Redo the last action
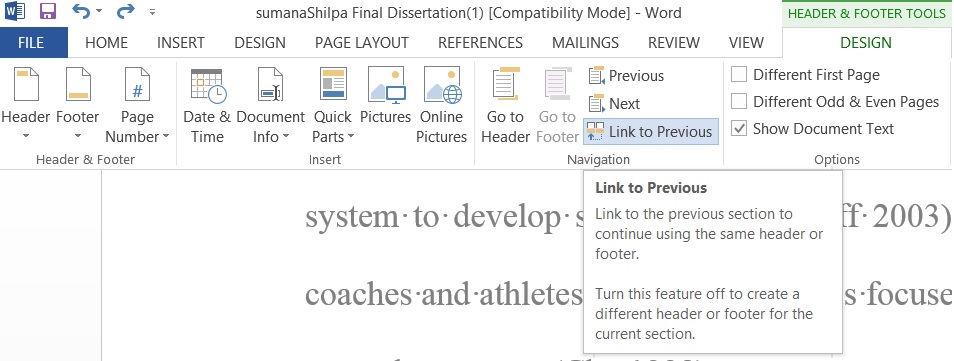The height and width of the screenshot is (361, 954). [125, 11]
